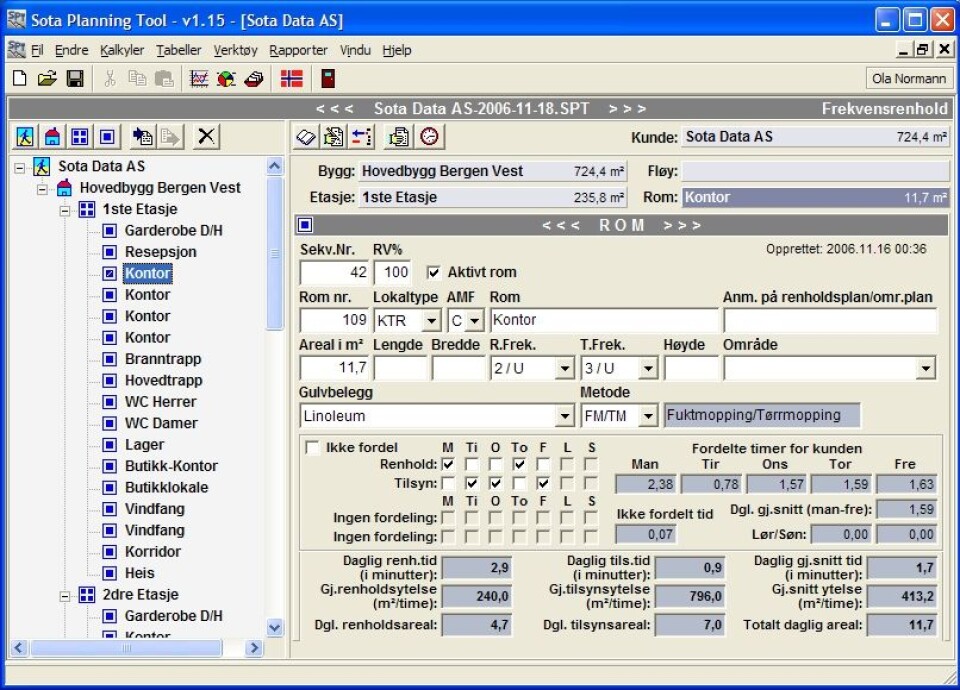960x690 pixels.
Task: Open the R.Frek. 2/U dropdown
Action: (x=564, y=369)
